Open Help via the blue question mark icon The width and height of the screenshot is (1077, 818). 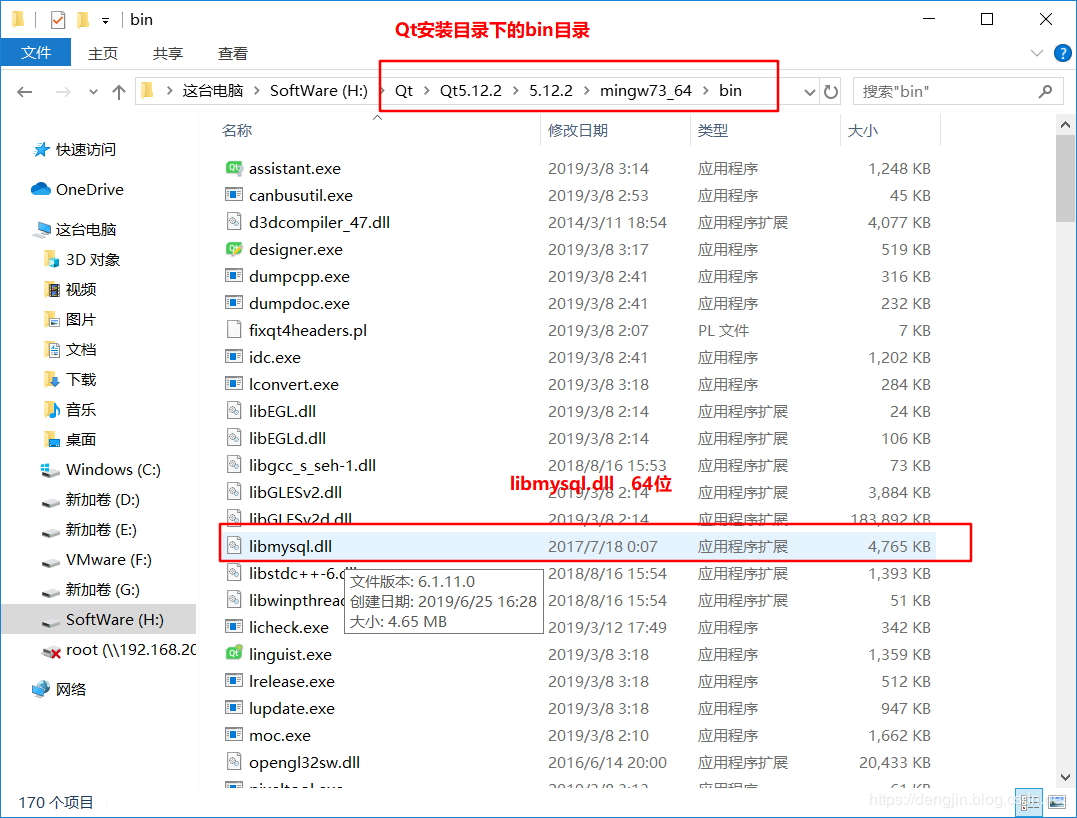pos(1063,53)
